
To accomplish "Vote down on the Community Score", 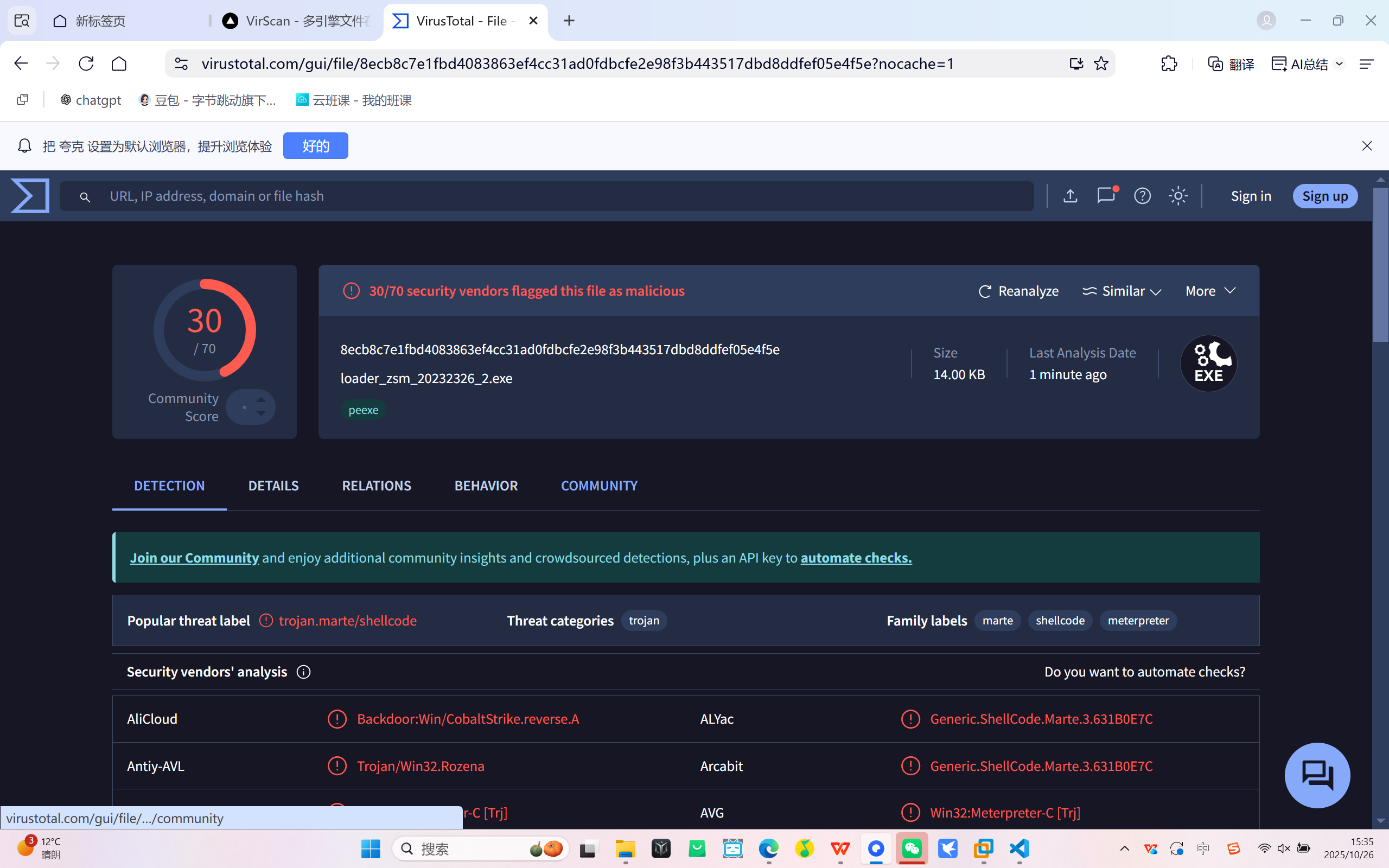I will (261, 414).
